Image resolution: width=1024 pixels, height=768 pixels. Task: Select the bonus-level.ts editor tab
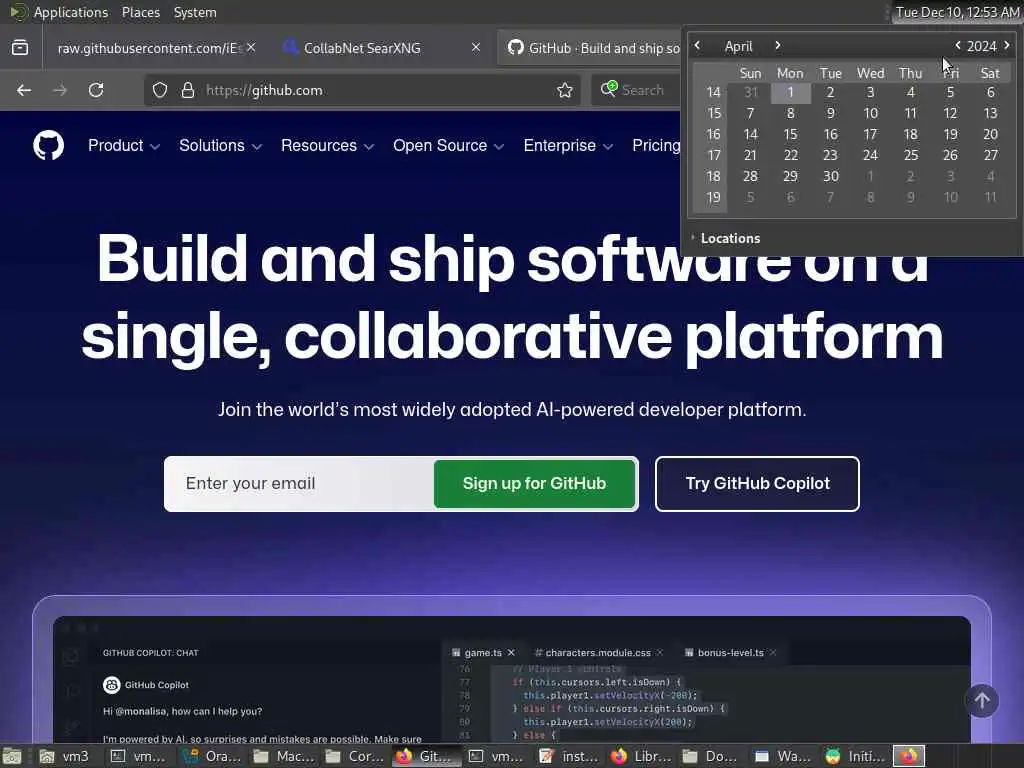click(x=730, y=652)
